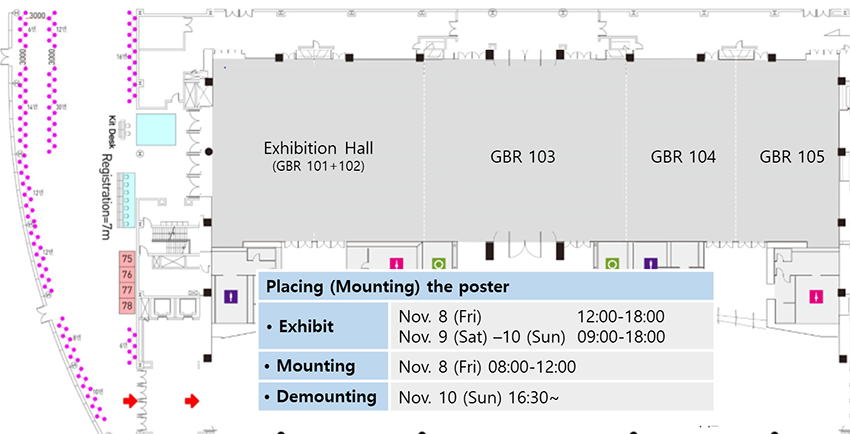Click the leftmost red entrance arrow

[129, 401]
